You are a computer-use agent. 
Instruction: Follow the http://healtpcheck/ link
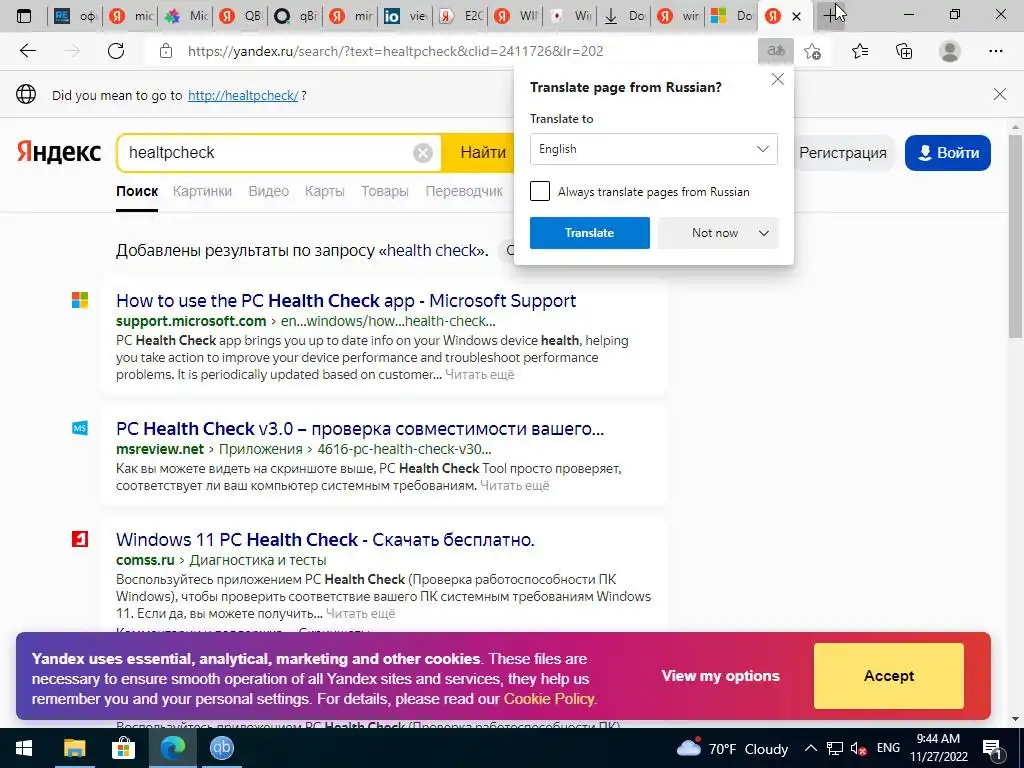(243, 95)
